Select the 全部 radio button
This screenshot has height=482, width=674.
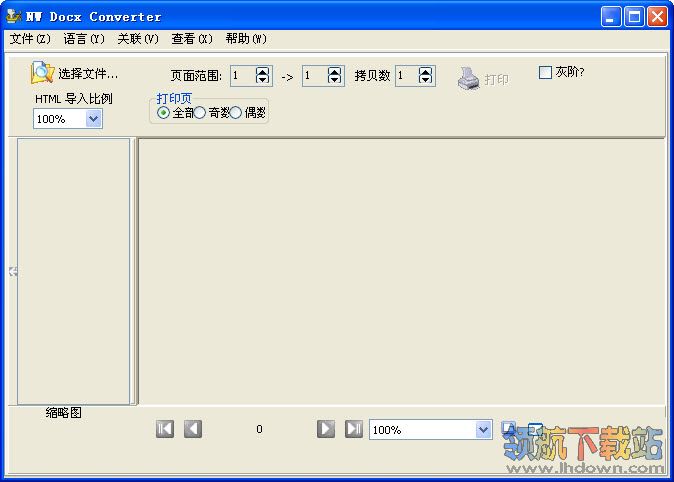pyautogui.click(x=163, y=113)
